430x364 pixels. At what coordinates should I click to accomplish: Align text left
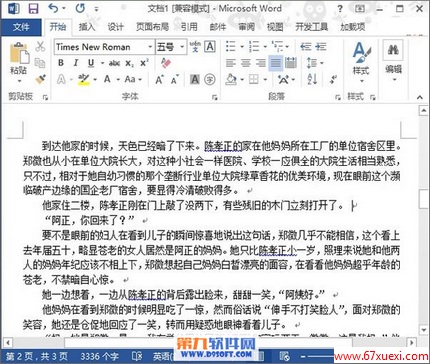(231, 63)
